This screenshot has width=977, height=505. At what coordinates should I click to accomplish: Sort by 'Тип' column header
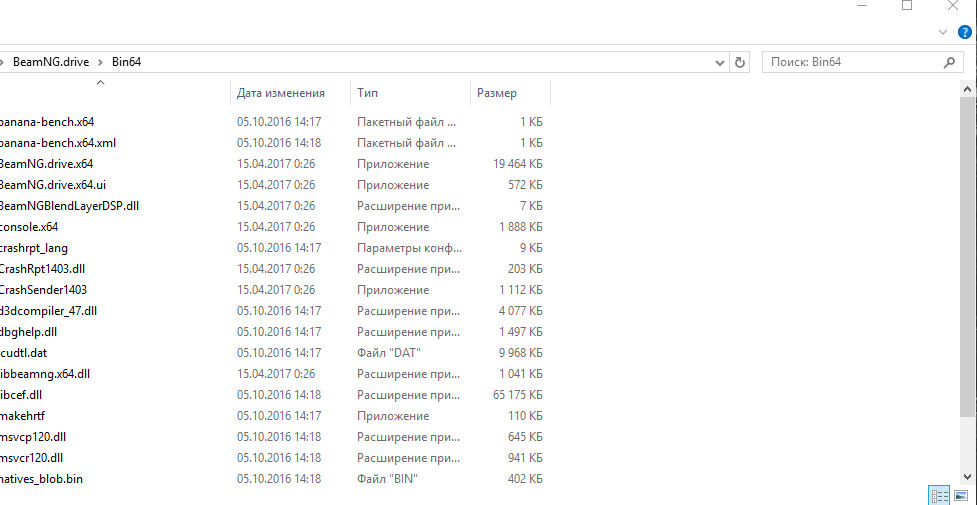367,93
